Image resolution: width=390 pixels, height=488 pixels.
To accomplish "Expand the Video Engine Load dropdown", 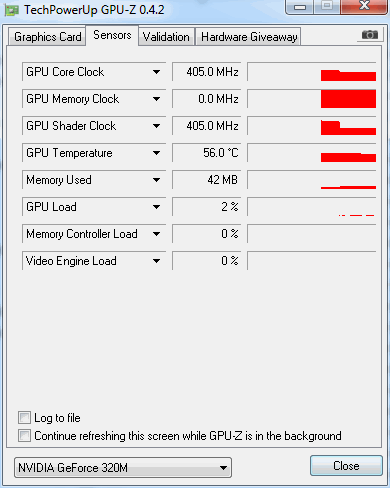I will pos(156,261).
